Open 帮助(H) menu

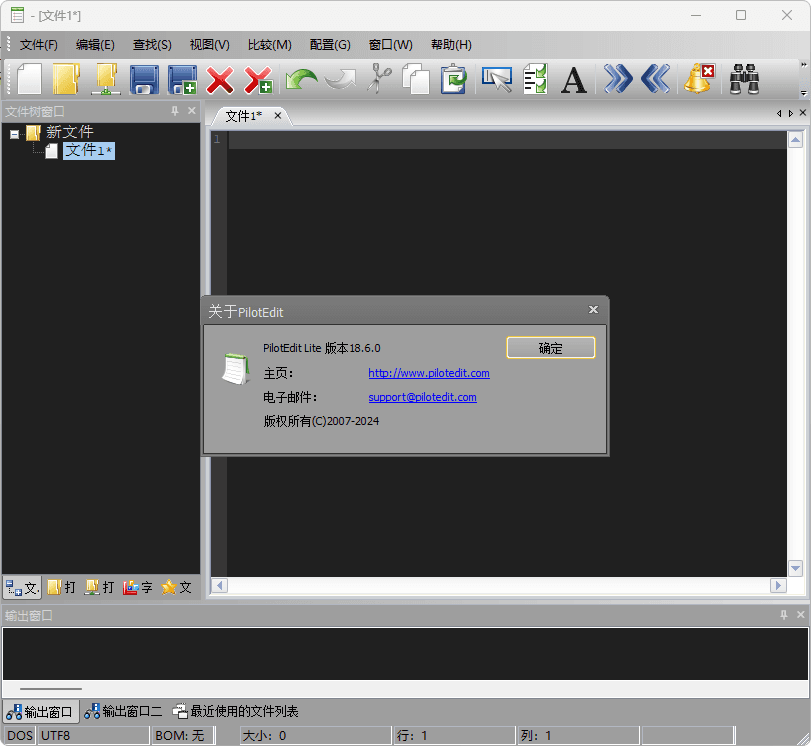(x=451, y=45)
